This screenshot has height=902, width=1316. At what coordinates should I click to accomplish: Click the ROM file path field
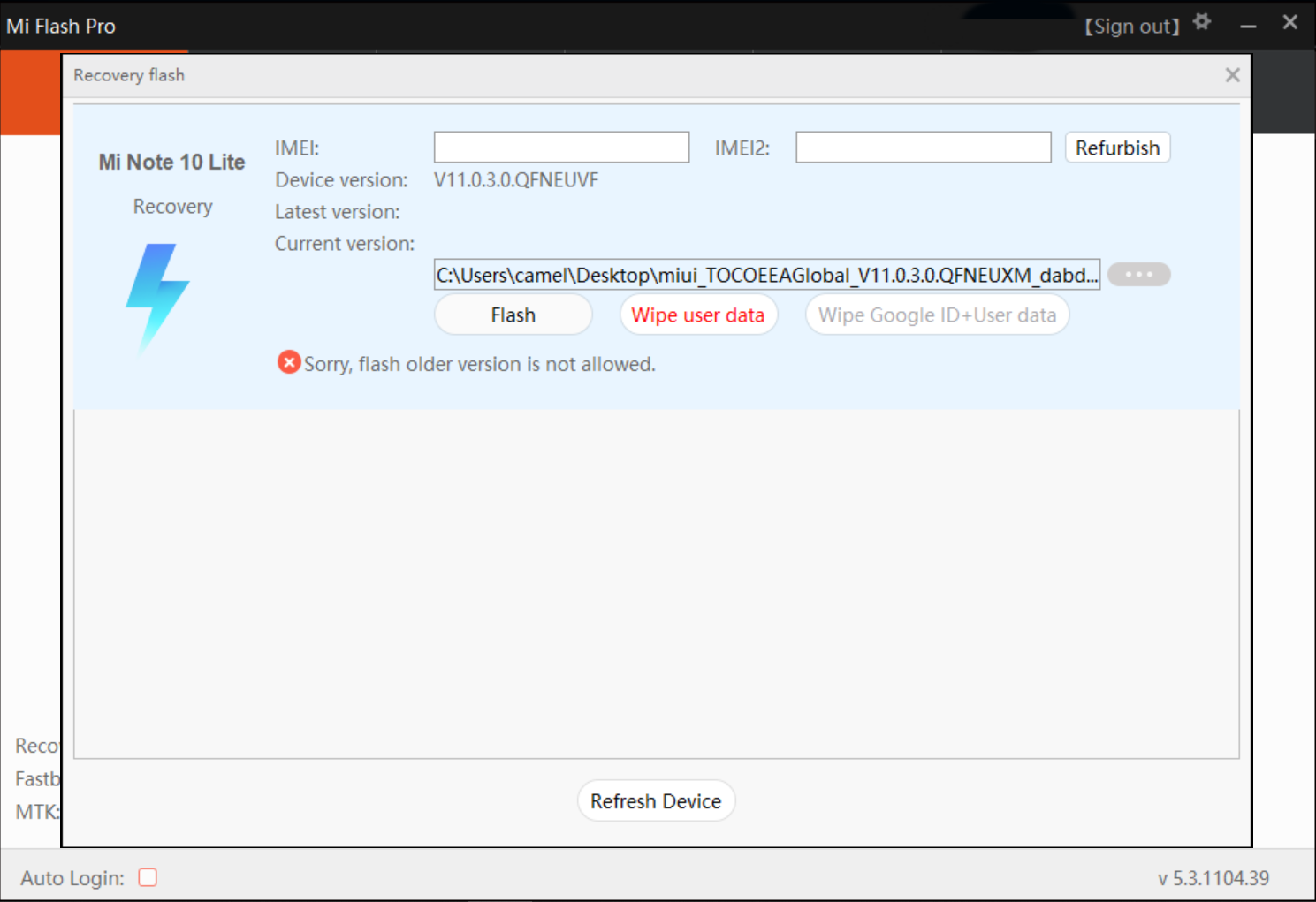[x=766, y=275]
